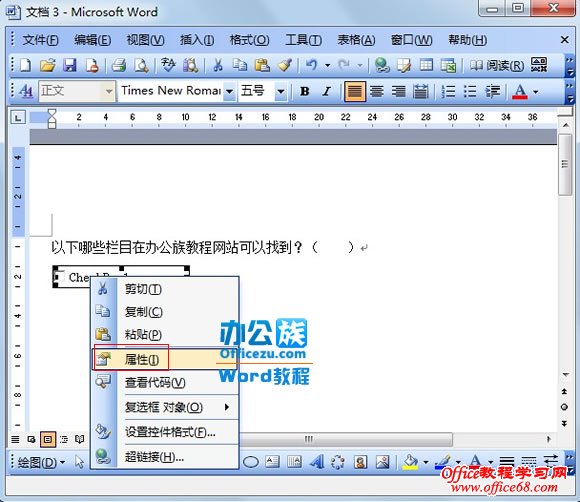Screen dimensions: 580x502
Task: Insert clip art from drawing toolbar
Action: 360,461
